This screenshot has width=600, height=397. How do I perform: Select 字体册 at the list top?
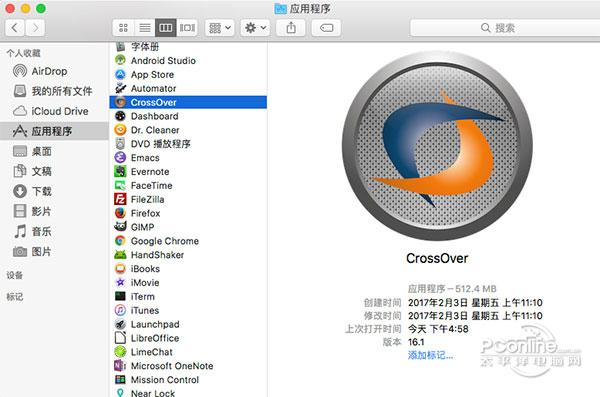click(188, 47)
